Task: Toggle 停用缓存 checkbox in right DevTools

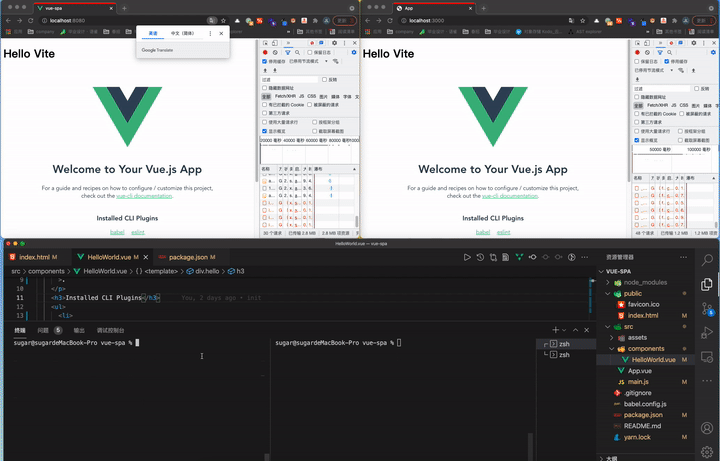Action: (667, 62)
